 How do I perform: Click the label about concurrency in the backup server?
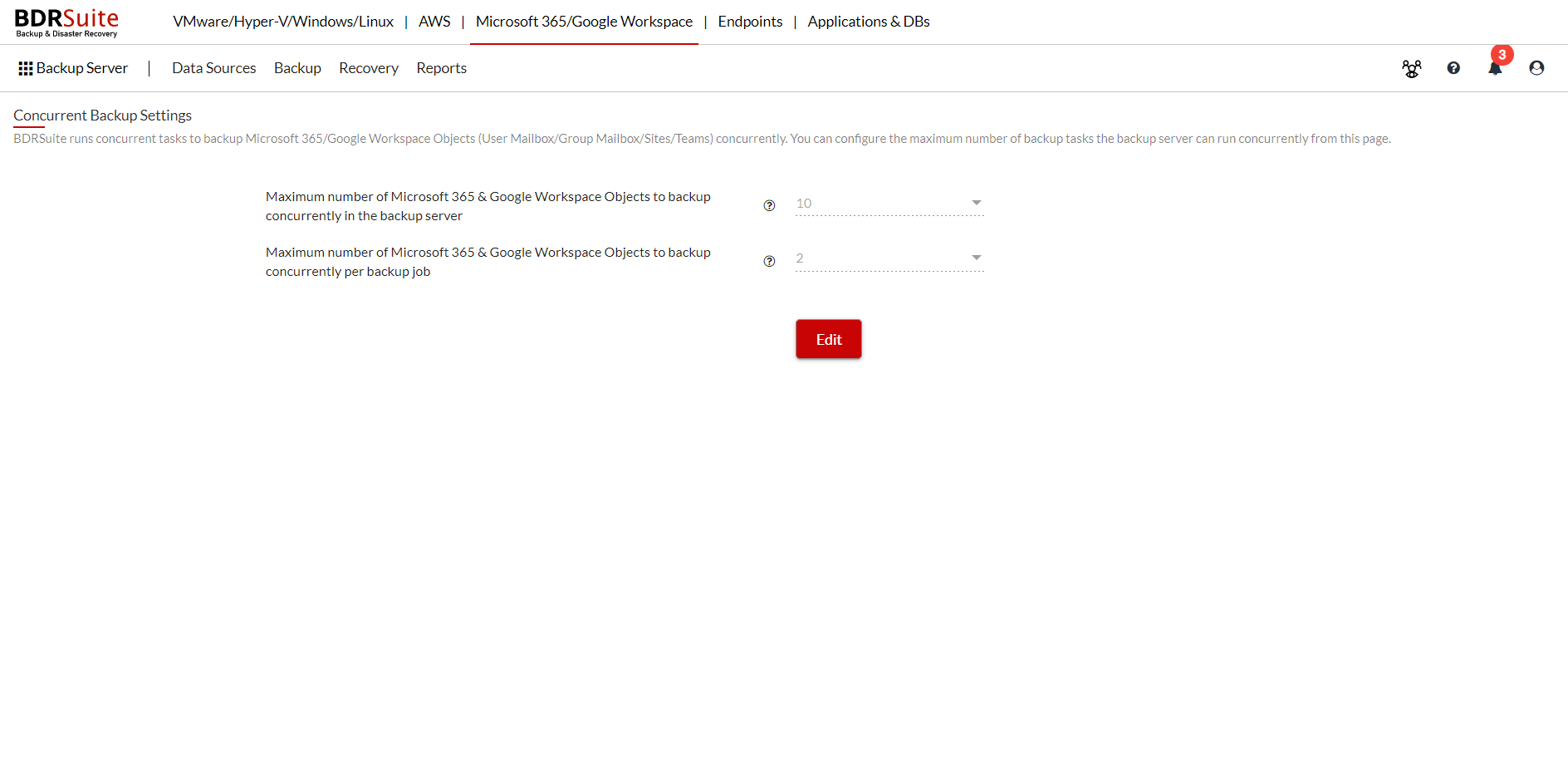coord(488,206)
